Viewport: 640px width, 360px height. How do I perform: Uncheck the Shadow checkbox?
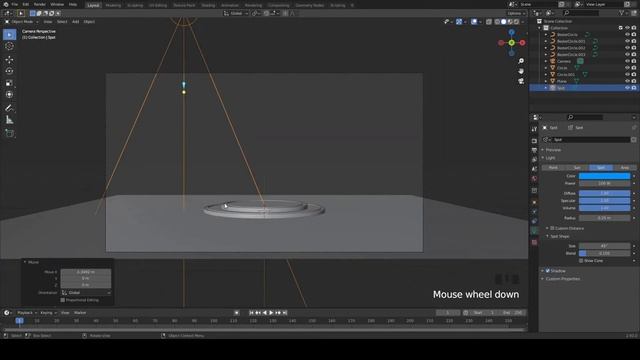548,271
